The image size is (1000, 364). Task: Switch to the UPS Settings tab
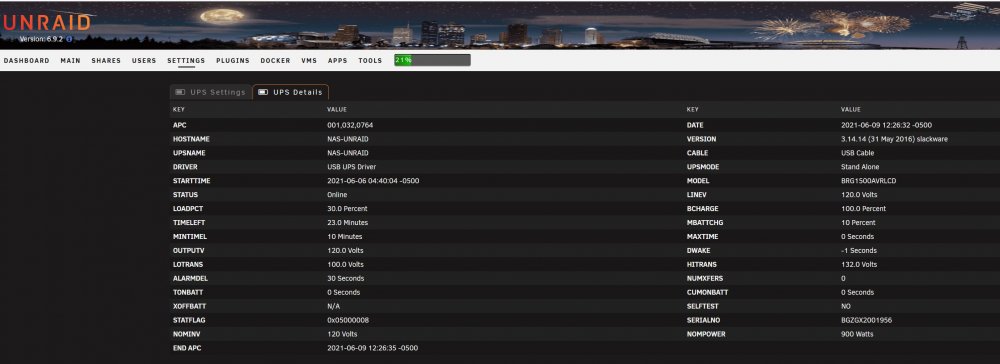click(x=211, y=92)
